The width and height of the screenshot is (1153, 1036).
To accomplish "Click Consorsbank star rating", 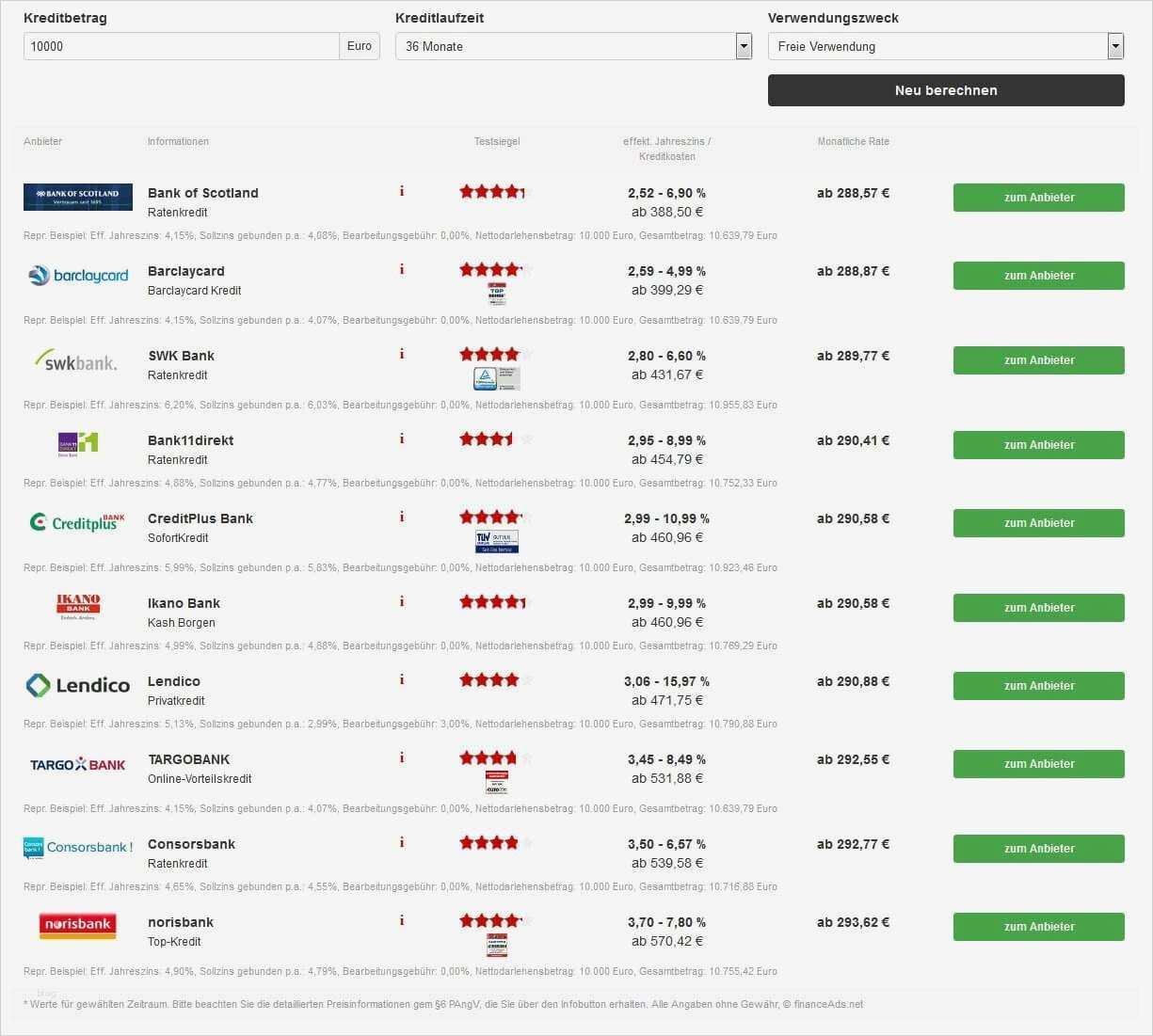I will 496,843.
